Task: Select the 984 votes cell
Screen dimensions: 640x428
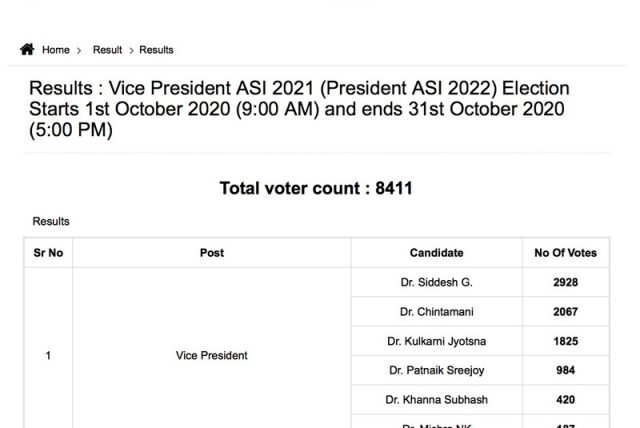Action: (x=565, y=370)
